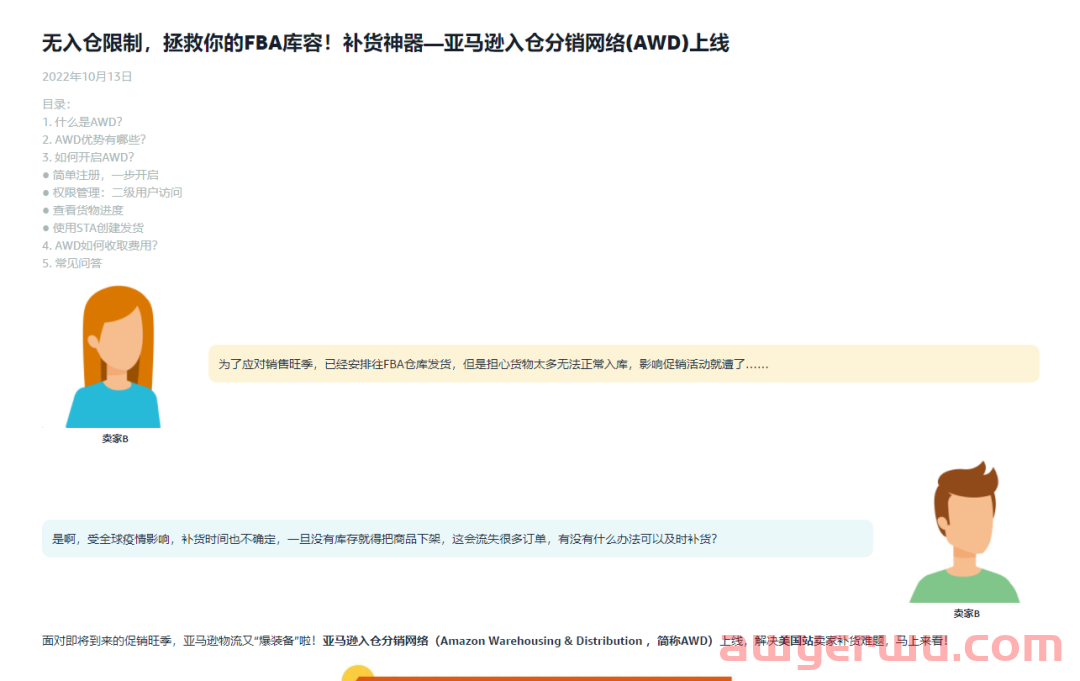Click the article title about AWD launch
This screenshot has width=1080, height=681.
386,43
